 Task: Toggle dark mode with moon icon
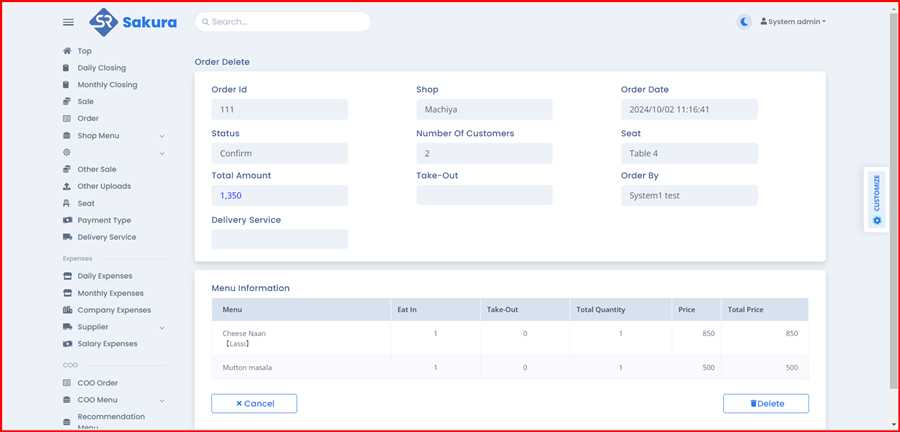[x=744, y=21]
